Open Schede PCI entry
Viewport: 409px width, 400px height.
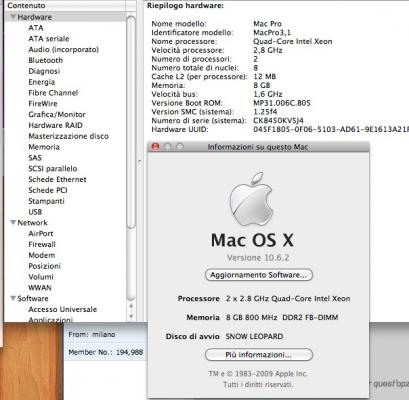(x=48, y=190)
